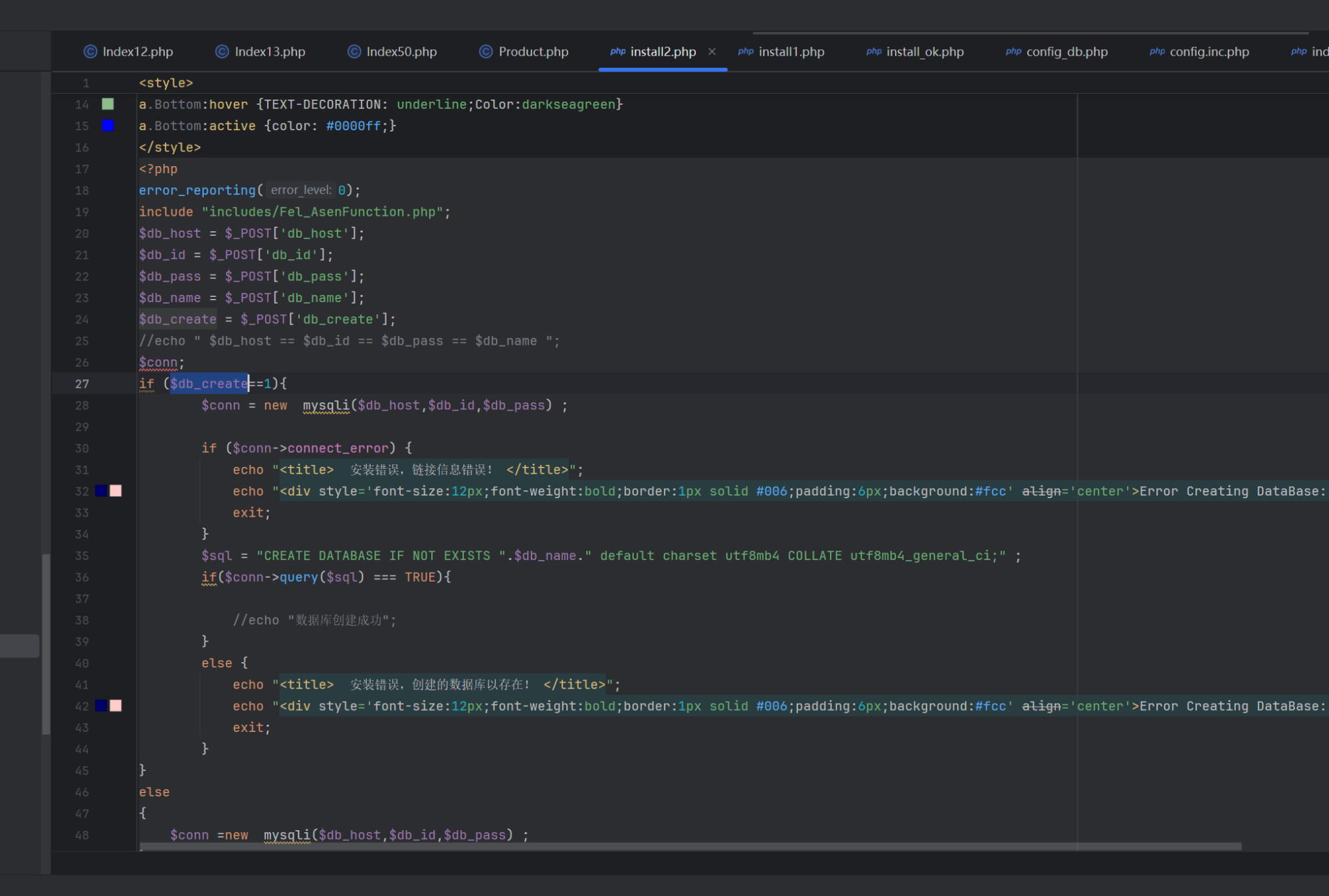Click the vertical scrollbar thumb on left
Screen dimensions: 1329x896
click(46, 644)
